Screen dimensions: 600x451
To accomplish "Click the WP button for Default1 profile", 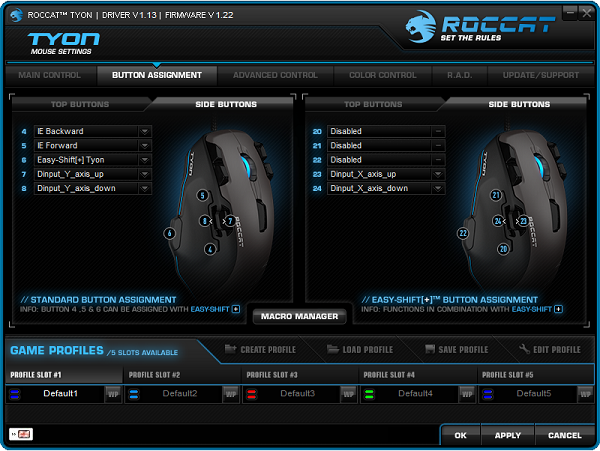I will pos(113,394).
